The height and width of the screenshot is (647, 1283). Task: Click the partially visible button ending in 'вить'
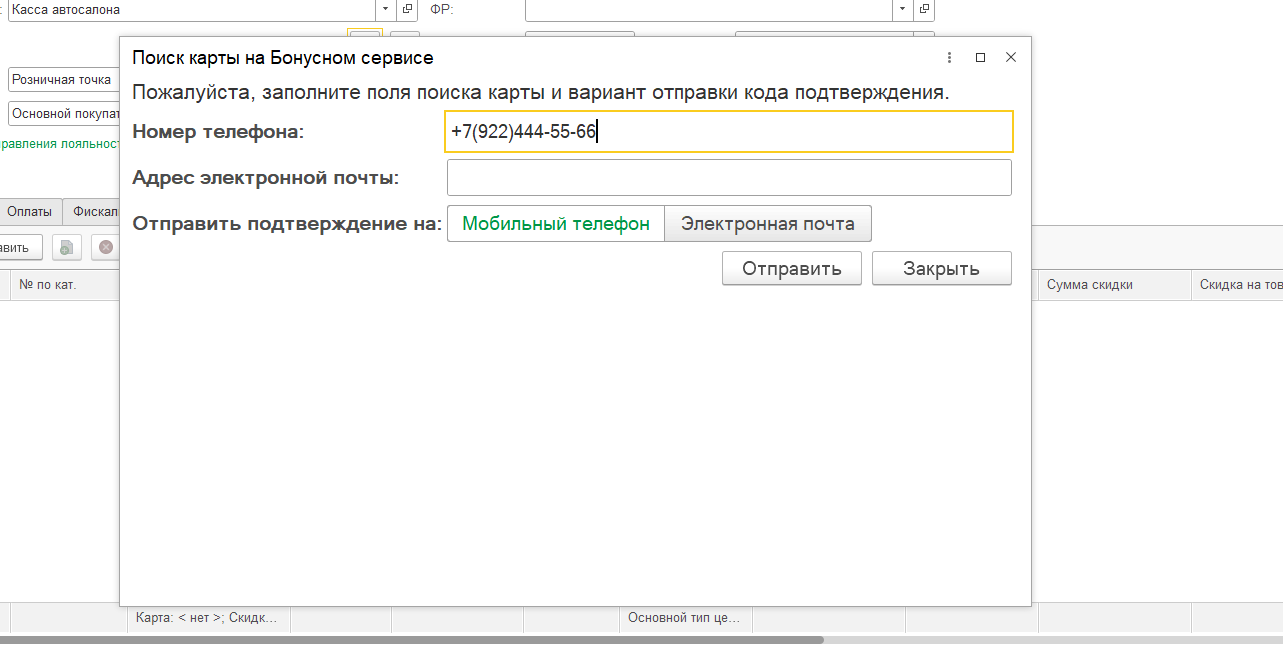coord(21,247)
